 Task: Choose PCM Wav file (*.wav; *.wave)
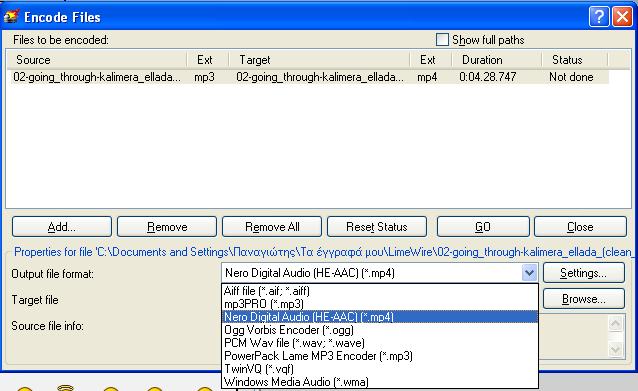(380, 343)
